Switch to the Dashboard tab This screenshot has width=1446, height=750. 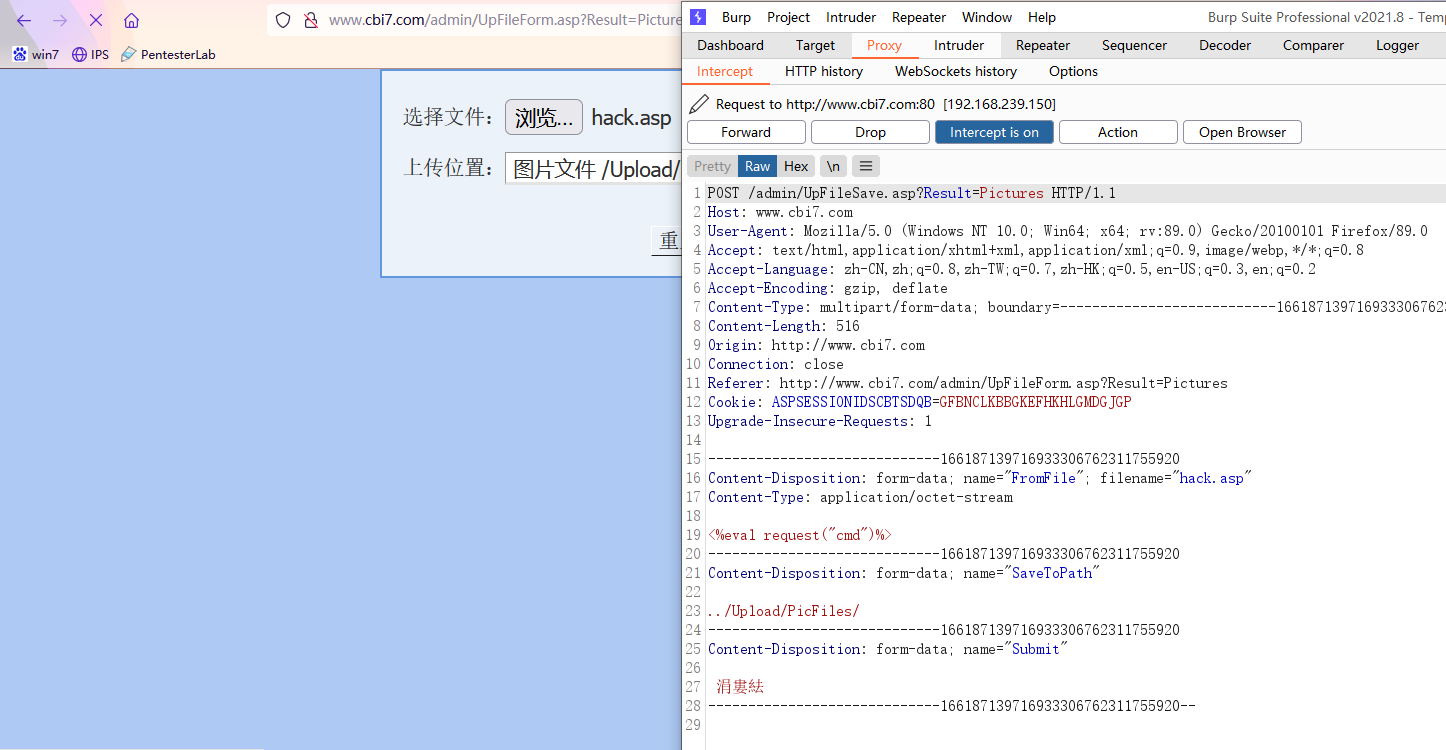point(730,45)
